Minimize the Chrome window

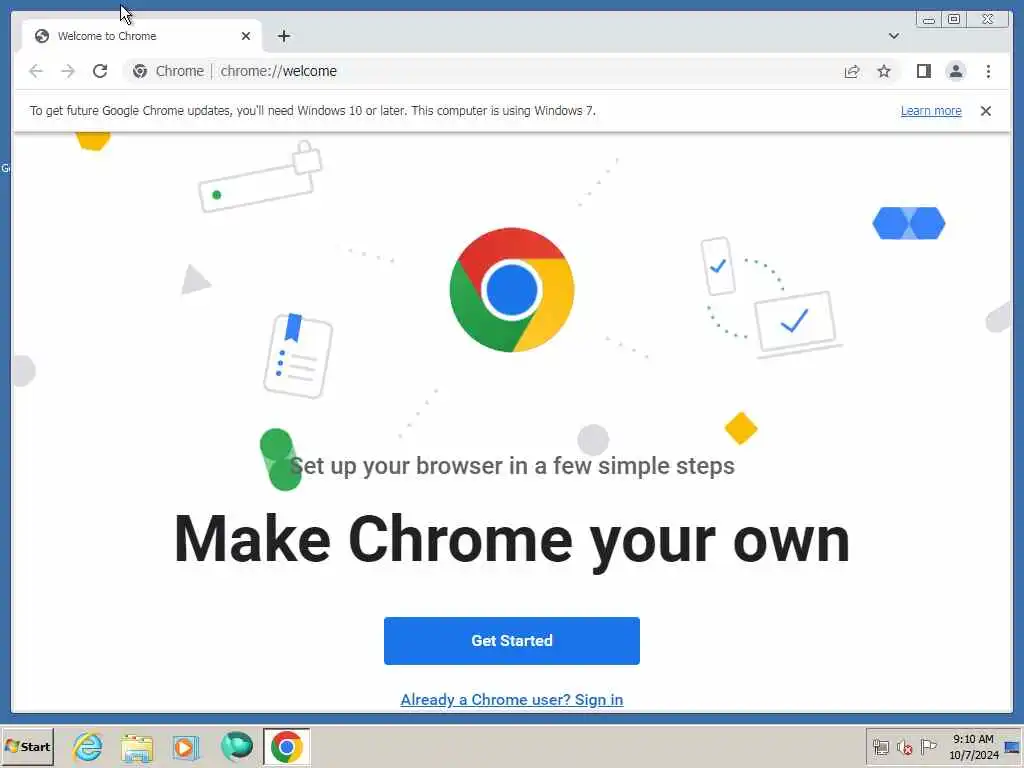928,20
